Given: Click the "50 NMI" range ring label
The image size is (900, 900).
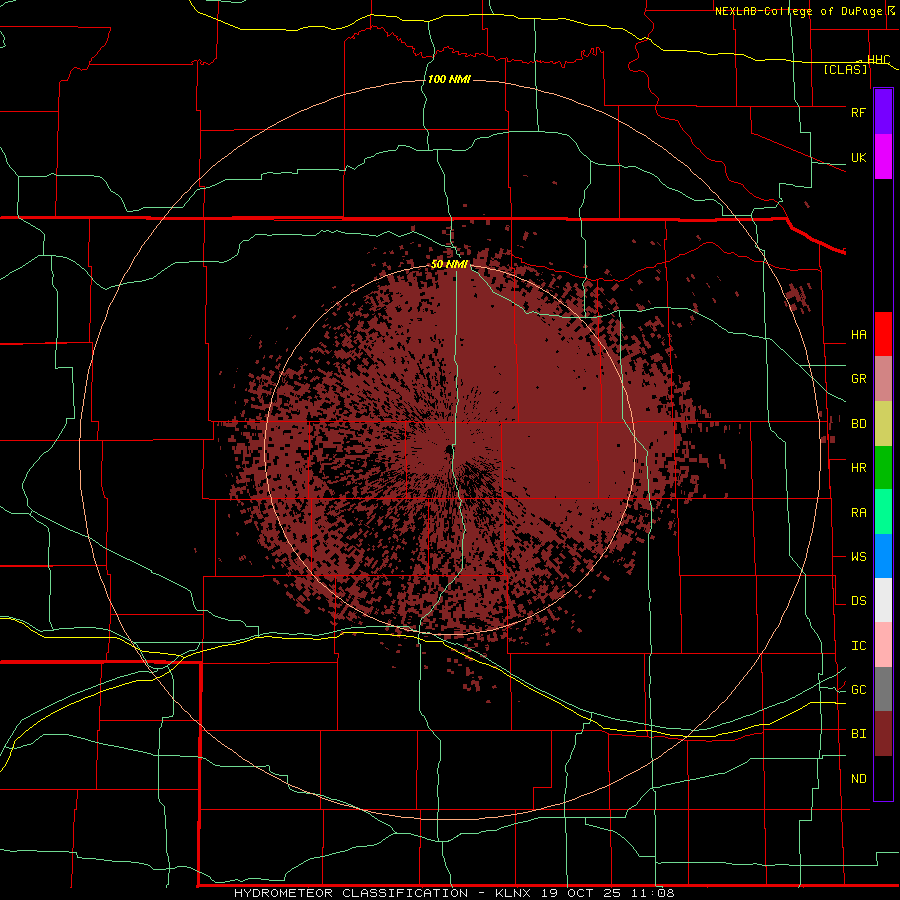Looking at the screenshot, I should (449, 264).
